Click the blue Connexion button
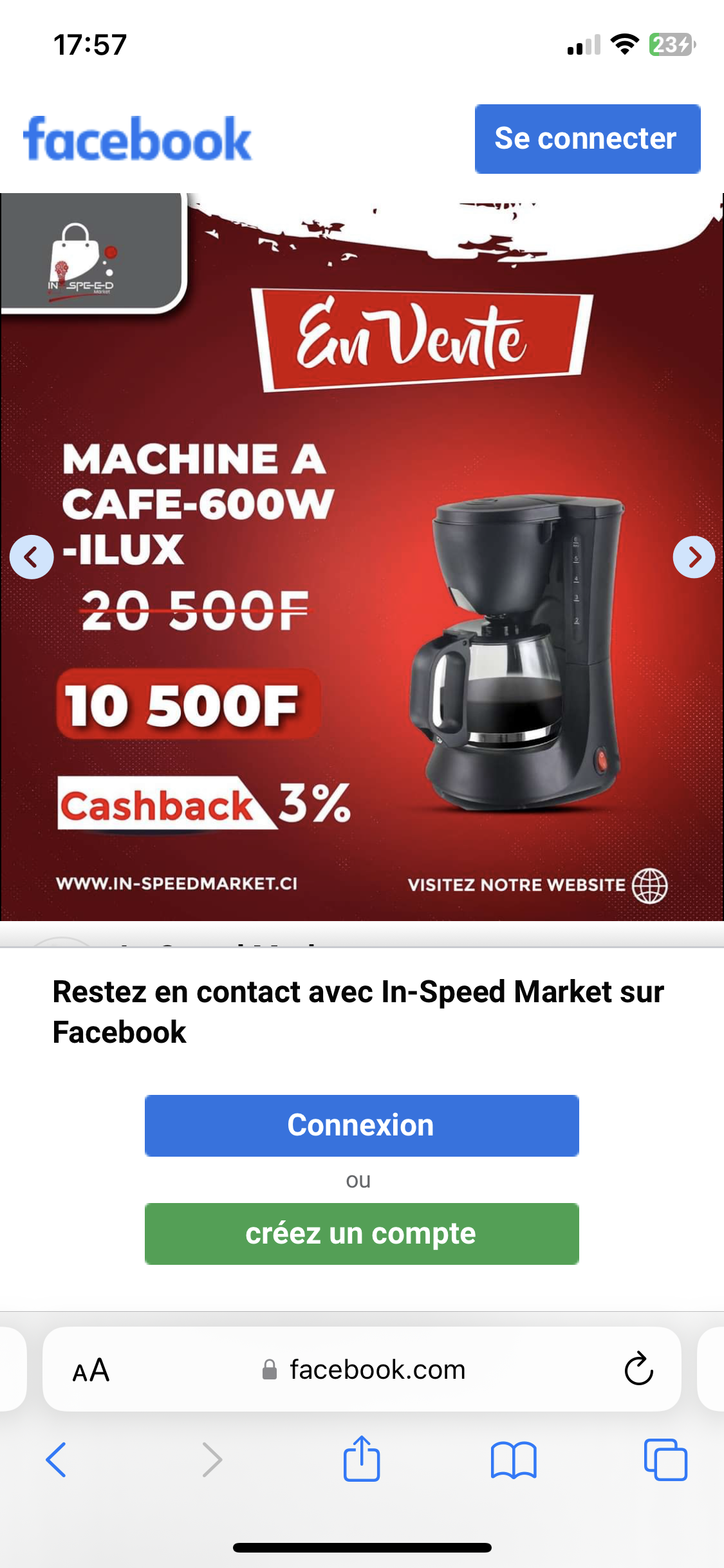The image size is (724, 1568). click(362, 1125)
